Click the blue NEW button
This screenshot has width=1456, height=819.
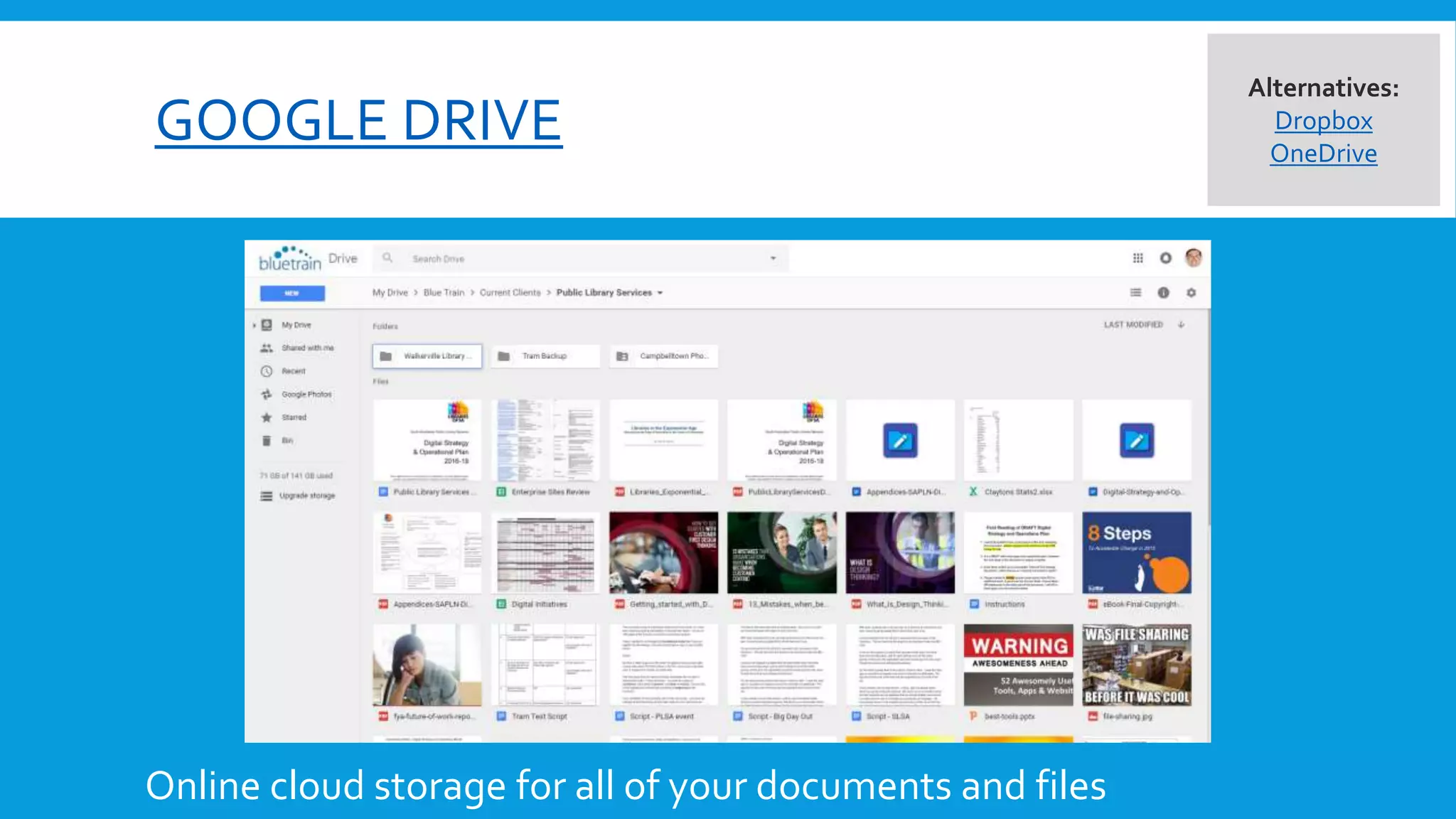[x=292, y=293]
